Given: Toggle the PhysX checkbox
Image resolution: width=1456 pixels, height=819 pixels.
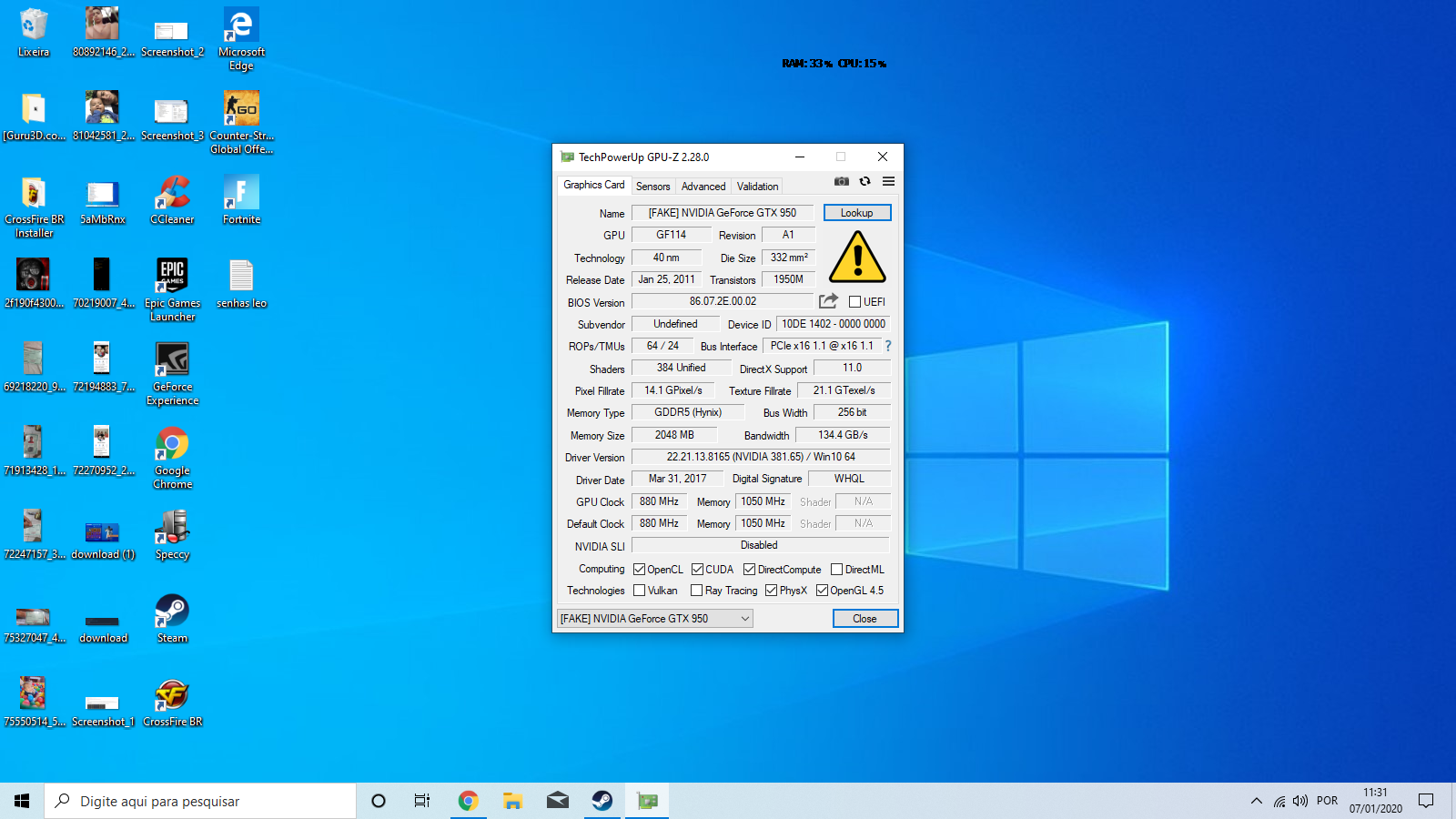Looking at the screenshot, I should pyautogui.click(x=771, y=591).
